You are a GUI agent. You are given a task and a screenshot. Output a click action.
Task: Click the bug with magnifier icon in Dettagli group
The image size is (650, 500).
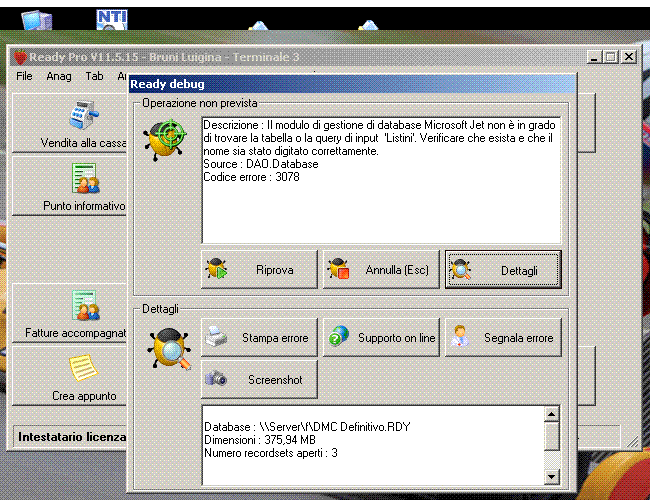click(x=169, y=349)
